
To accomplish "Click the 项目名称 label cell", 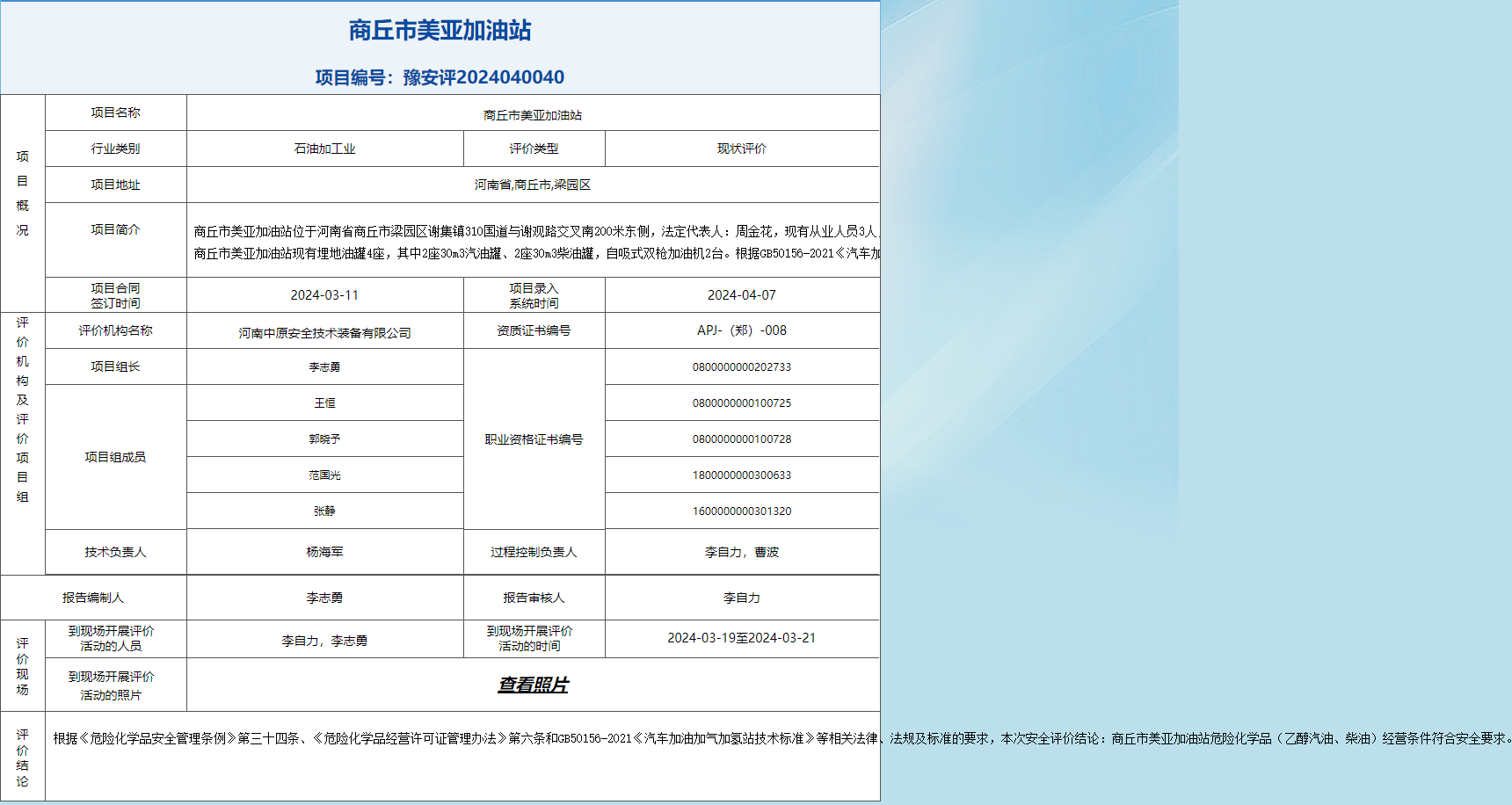I will coord(115,112).
